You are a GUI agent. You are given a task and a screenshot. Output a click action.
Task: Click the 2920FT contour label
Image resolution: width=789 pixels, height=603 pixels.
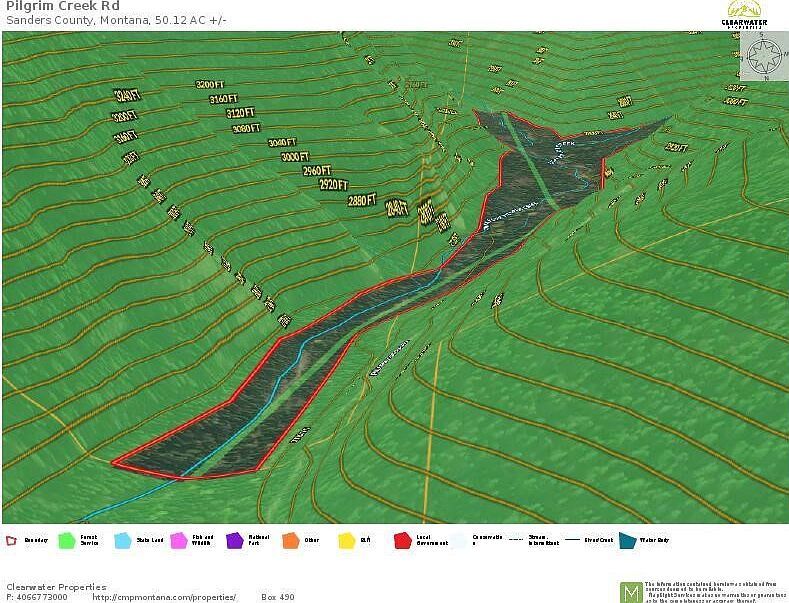point(334,185)
